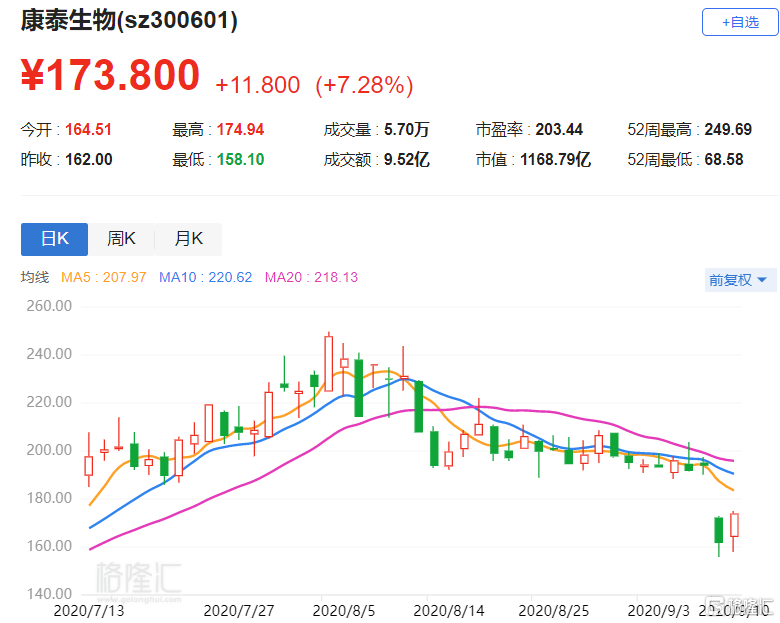Viewport: 780px width, 623px height.
Task: Click the 成交额 value 9.52亿
Action: tap(406, 159)
